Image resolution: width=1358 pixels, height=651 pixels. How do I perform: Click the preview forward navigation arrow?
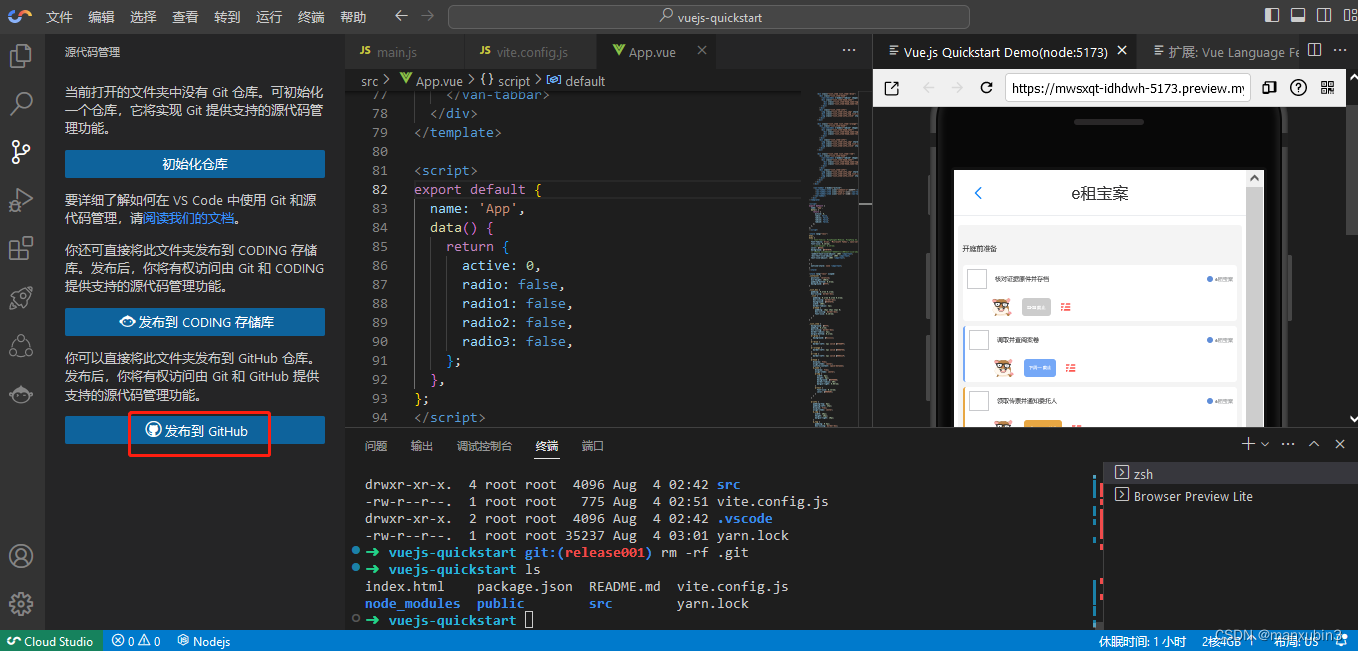(957, 88)
